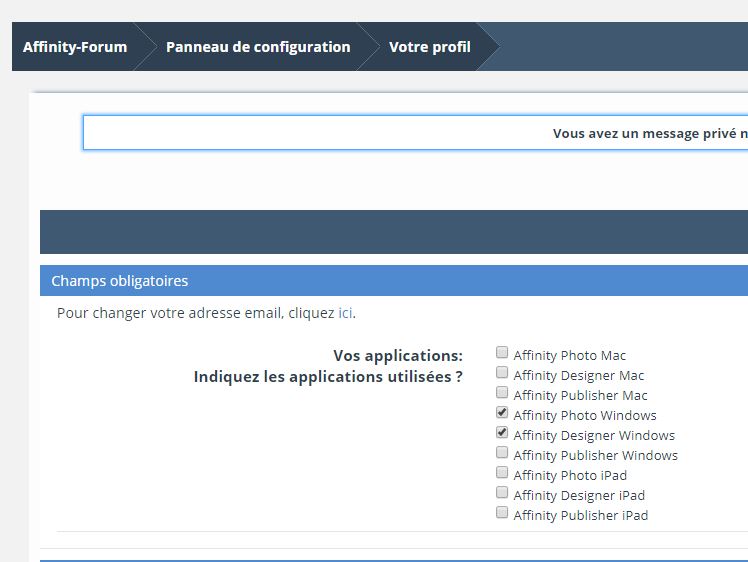Open the private message notification banner

416,133
